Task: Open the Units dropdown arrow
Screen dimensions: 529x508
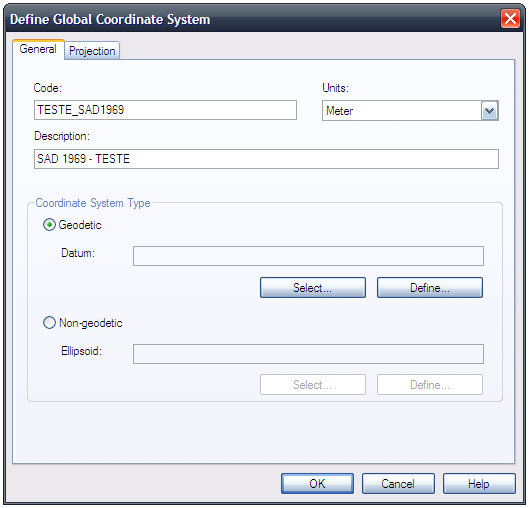Action: tap(489, 111)
